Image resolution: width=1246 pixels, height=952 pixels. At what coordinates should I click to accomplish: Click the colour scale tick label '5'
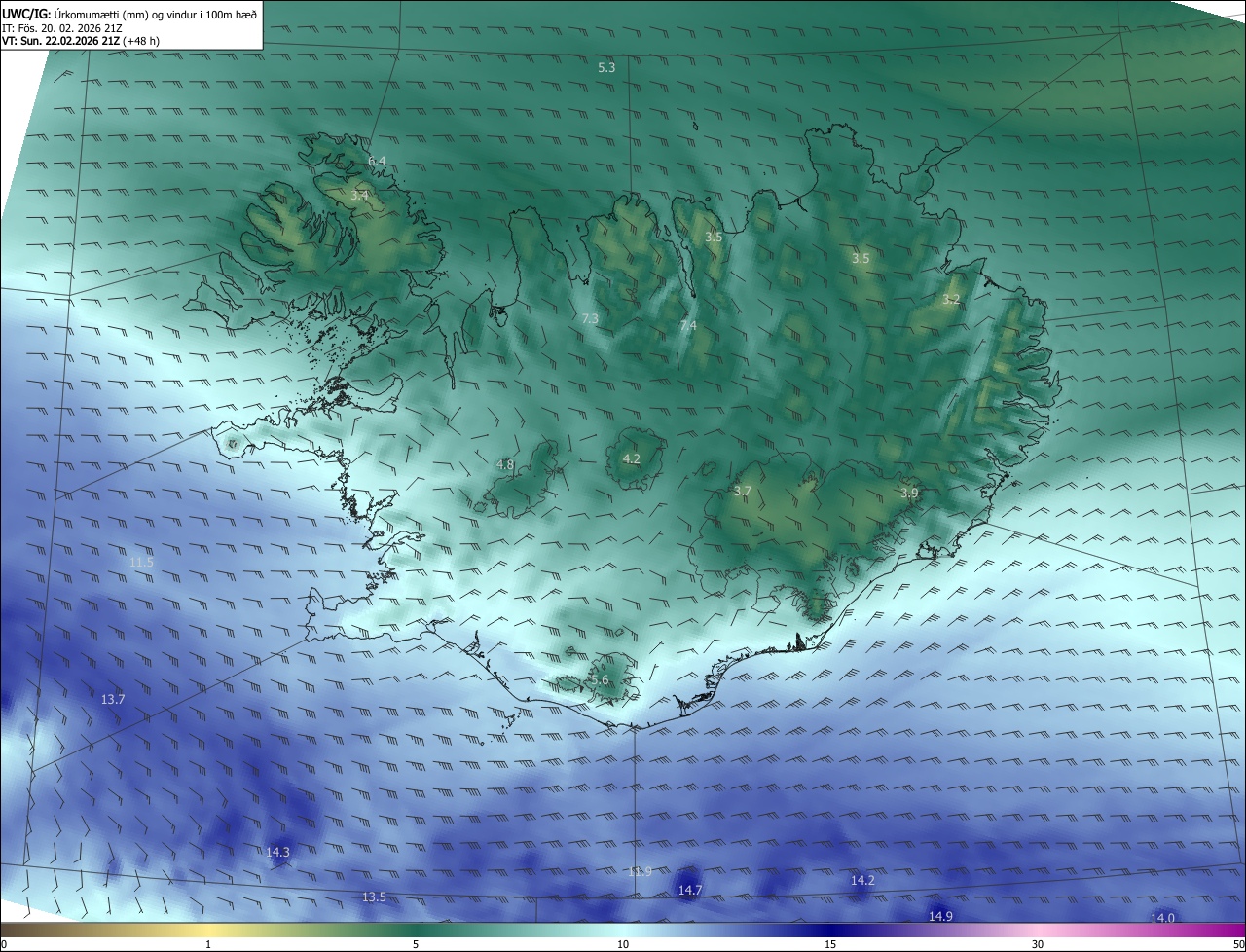pyautogui.click(x=416, y=944)
